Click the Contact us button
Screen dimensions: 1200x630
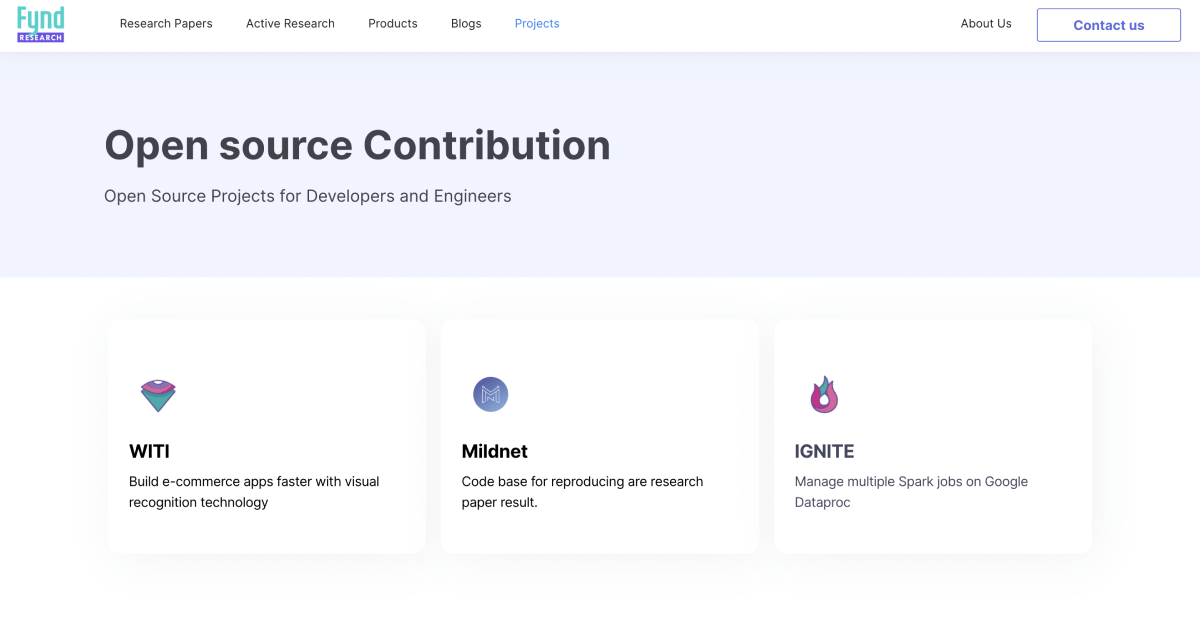(x=1108, y=25)
